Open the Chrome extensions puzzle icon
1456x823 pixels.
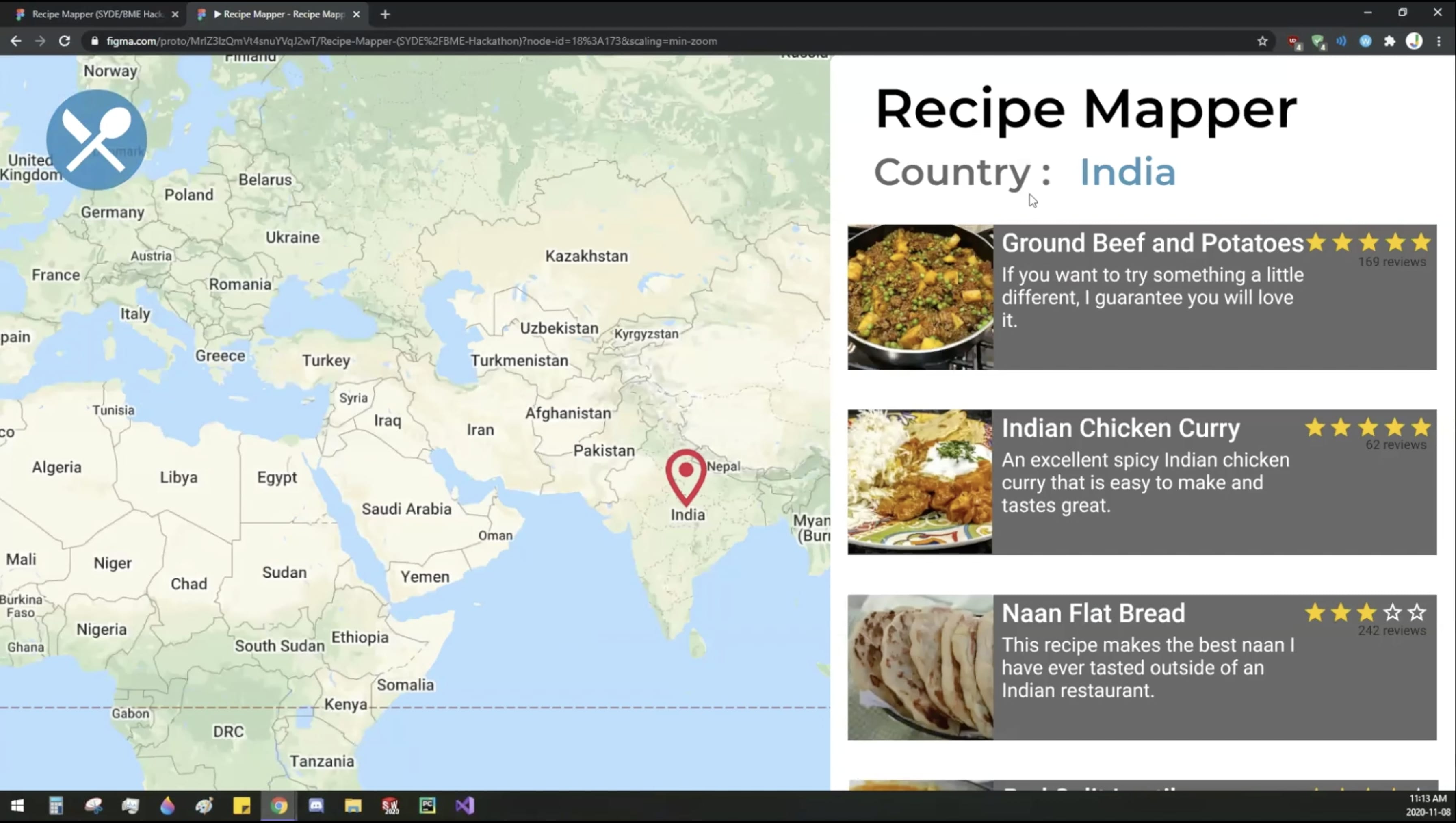click(1390, 41)
